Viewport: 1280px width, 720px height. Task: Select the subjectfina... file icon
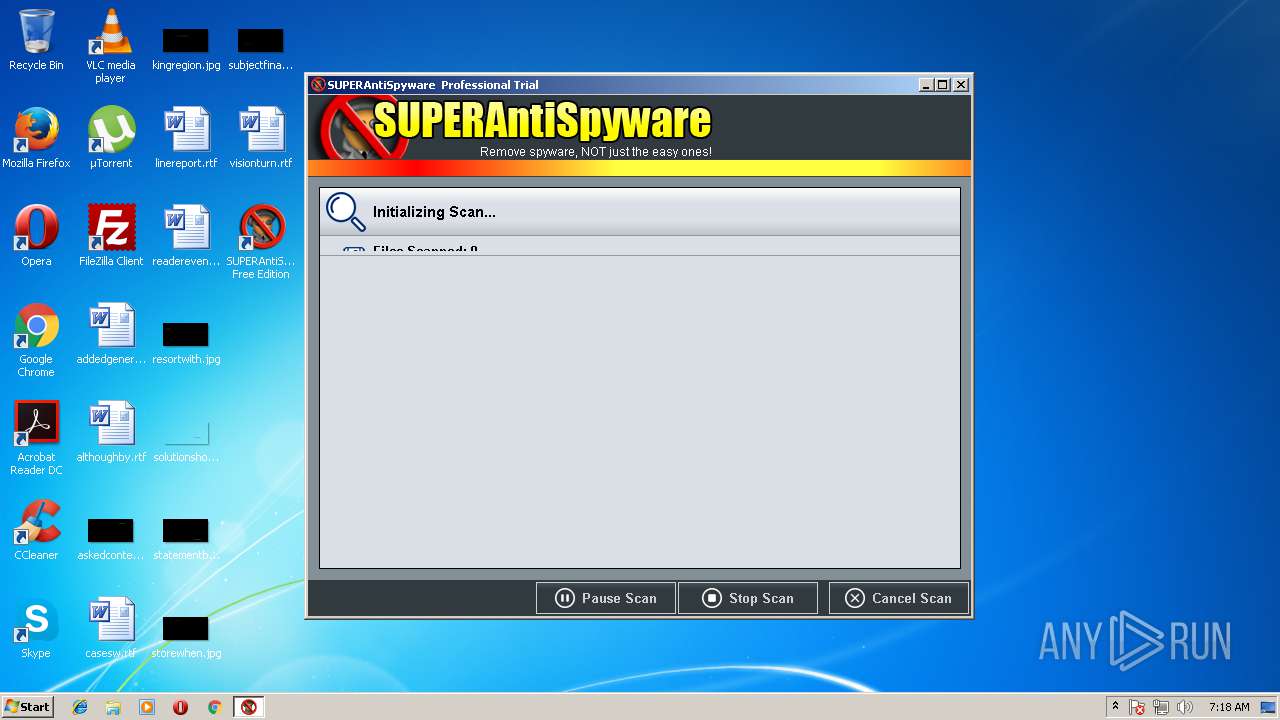pyautogui.click(x=261, y=48)
